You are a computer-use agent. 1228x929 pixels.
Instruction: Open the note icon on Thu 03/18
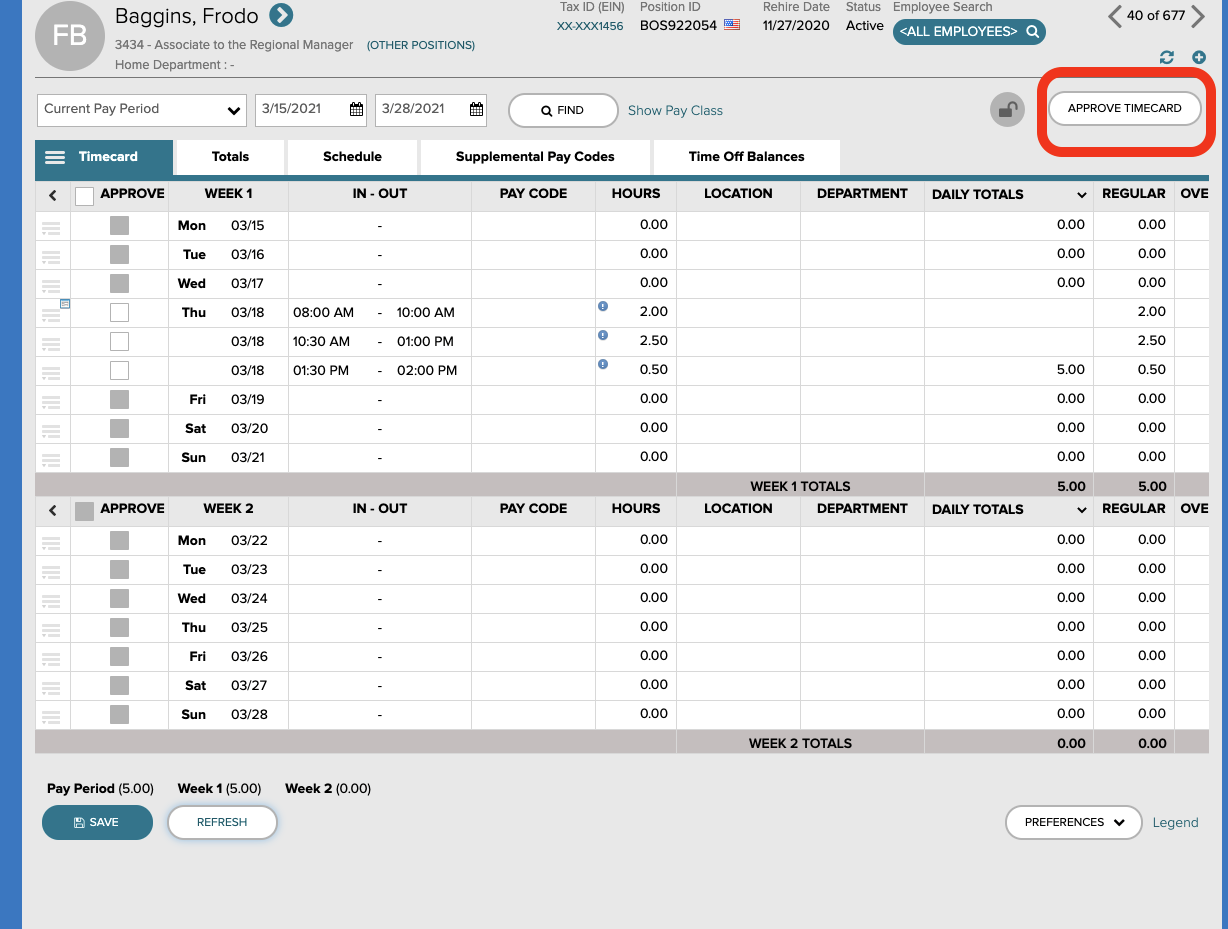pyautogui.click(x=64, y=303)
